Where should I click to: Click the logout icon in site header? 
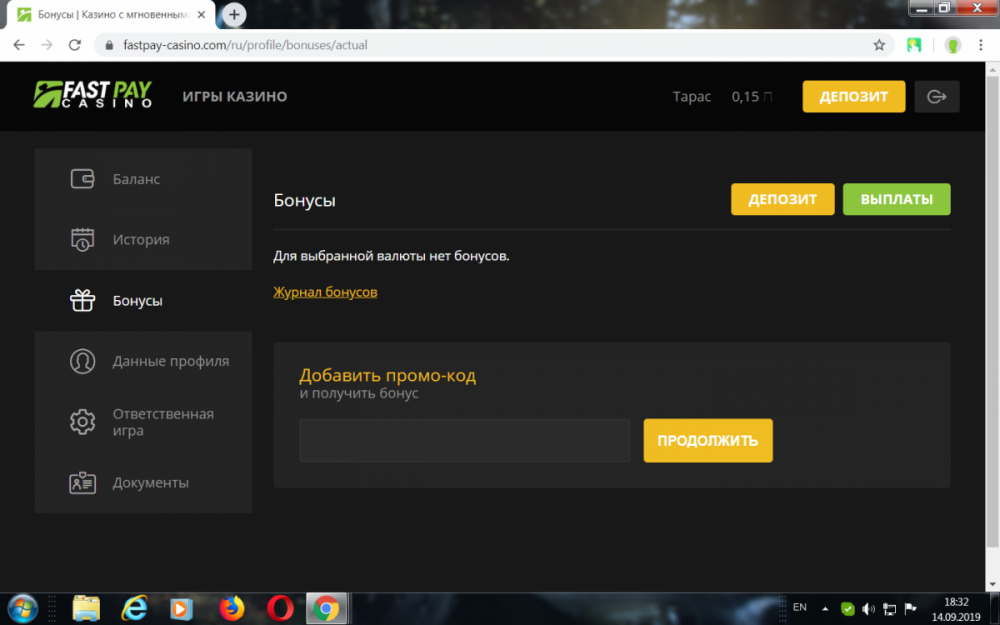coord(936,97)
